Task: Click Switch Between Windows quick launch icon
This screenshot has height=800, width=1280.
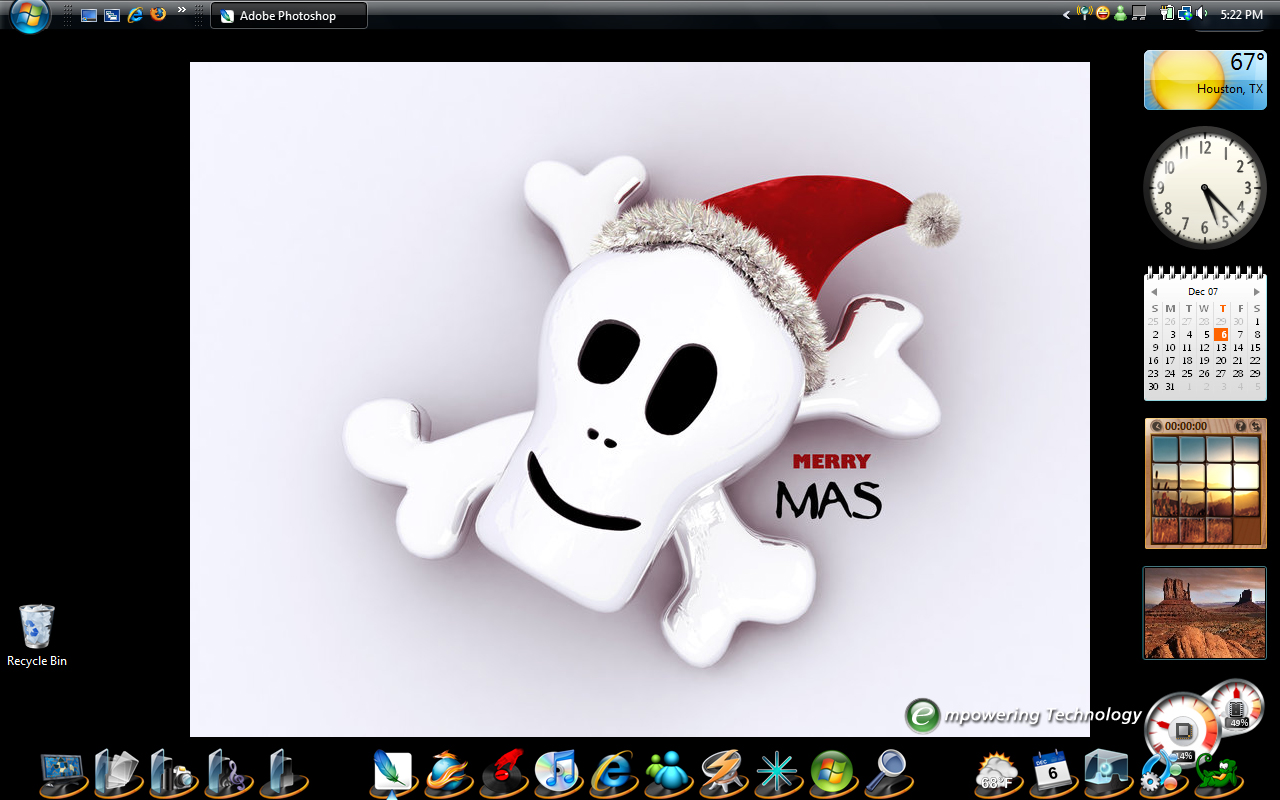Action: pos(112,16)
